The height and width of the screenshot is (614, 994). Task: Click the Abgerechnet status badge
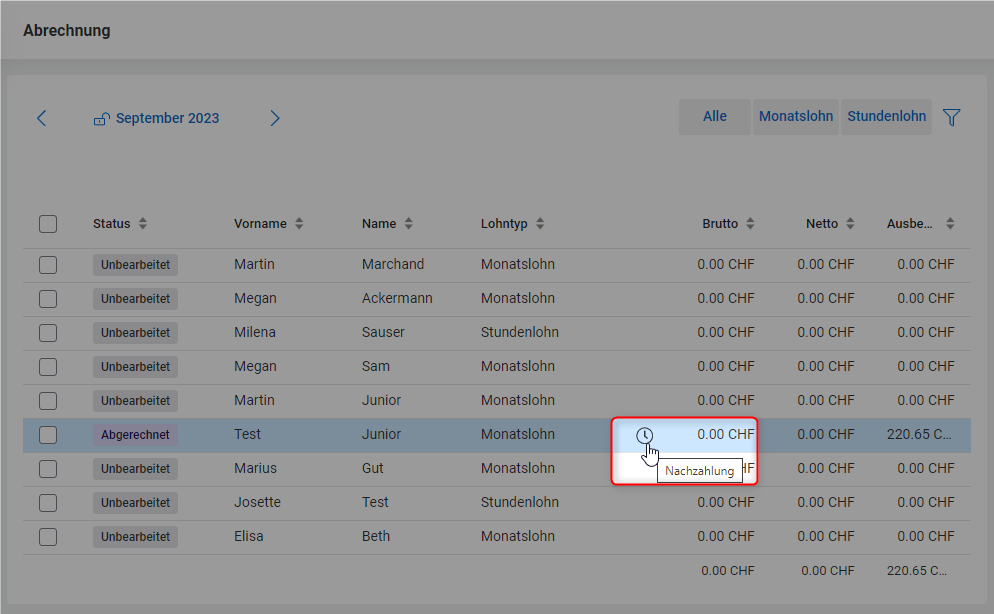[x=135, y=435]
